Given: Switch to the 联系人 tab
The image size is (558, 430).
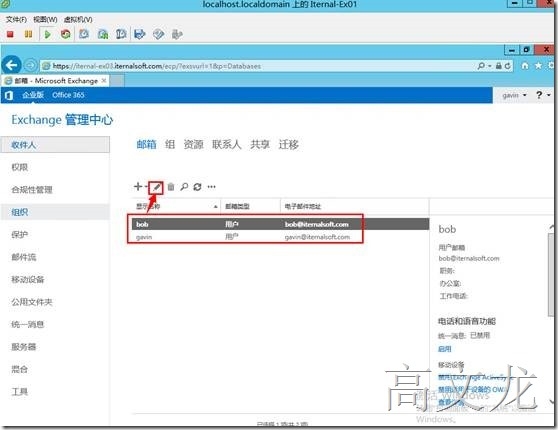Looking at the screenshot, I should (x=226, y=145).
